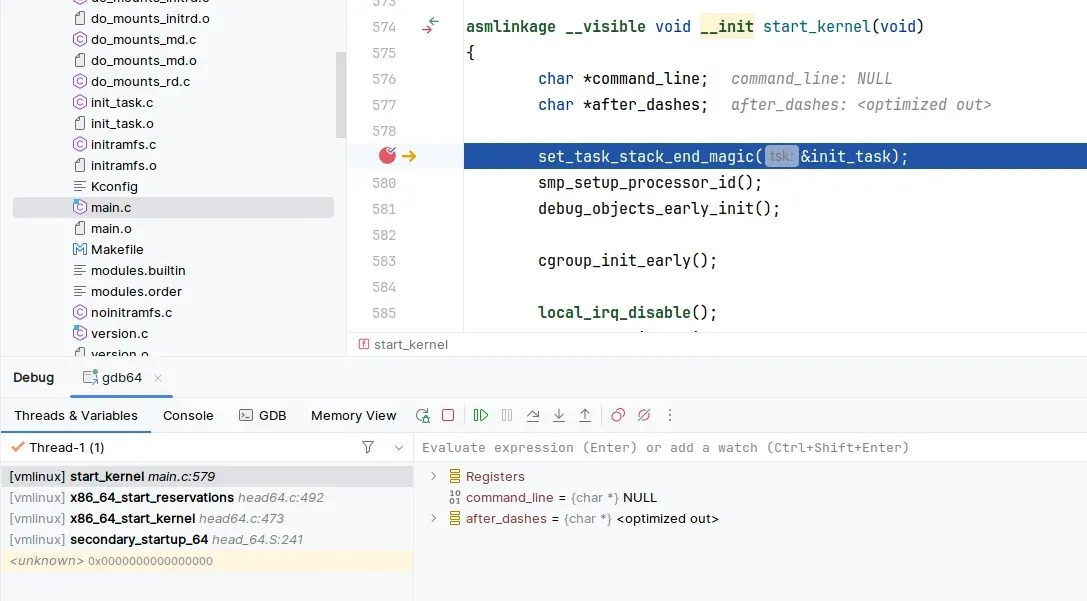
Task: Open Kconfig file in project tree
Action: pos(114,186)
